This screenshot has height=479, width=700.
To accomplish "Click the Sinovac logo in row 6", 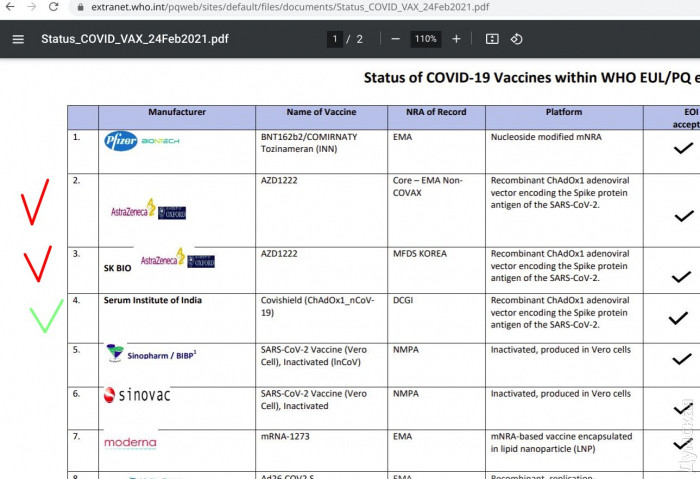I will pos(137,395).
